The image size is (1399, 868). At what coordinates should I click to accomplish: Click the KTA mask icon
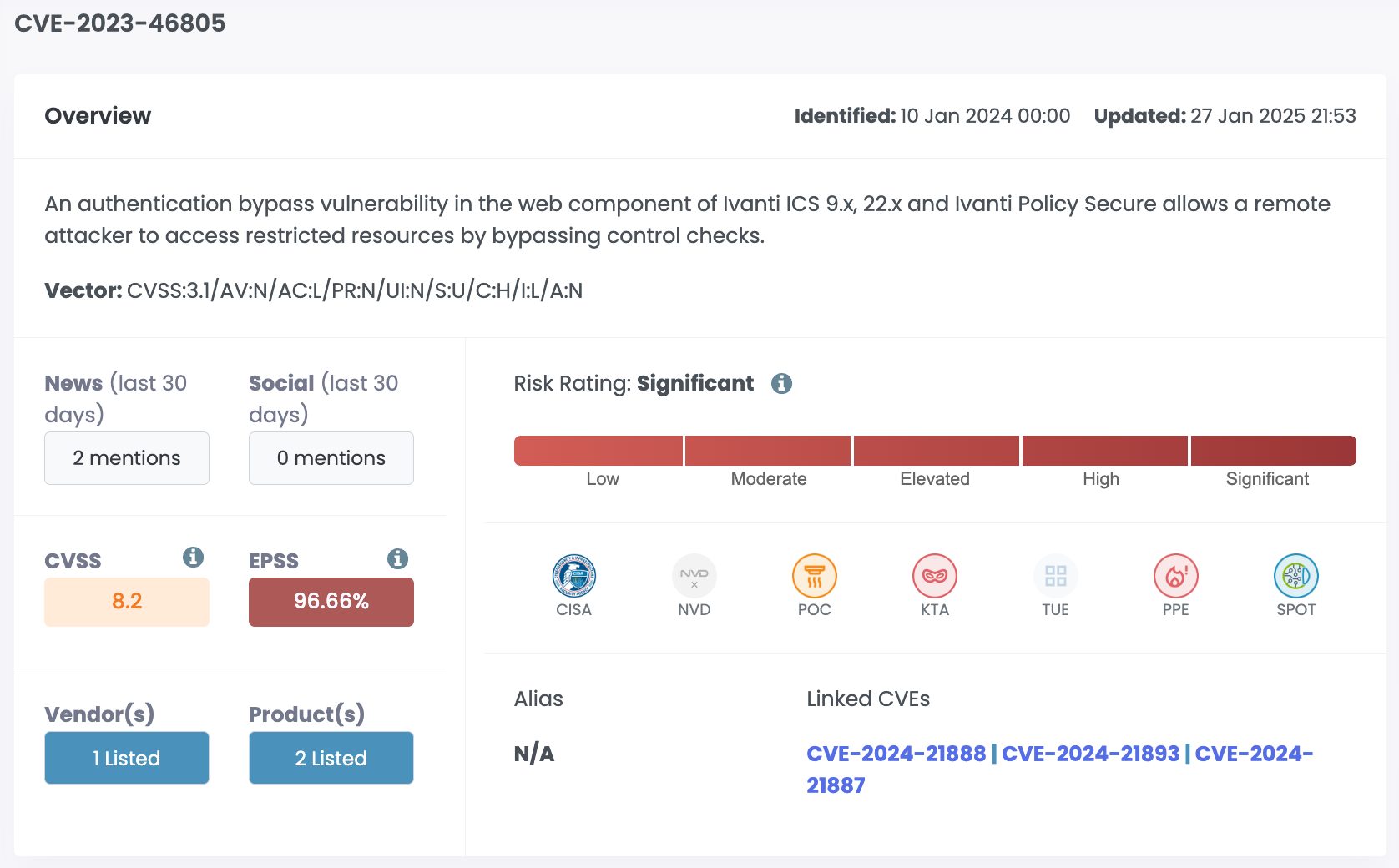(x=934, y=576)
